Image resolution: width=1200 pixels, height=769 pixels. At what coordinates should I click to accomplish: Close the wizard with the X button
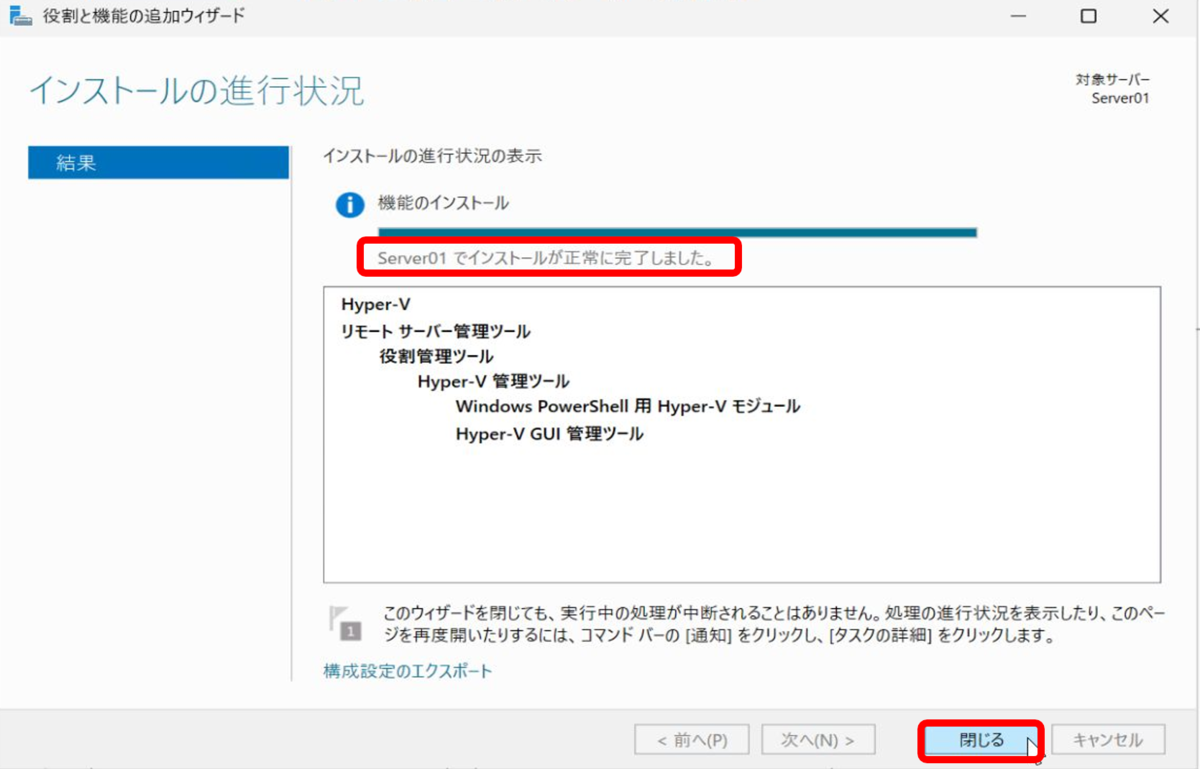pyautogui.click(x=1160, y=17)
